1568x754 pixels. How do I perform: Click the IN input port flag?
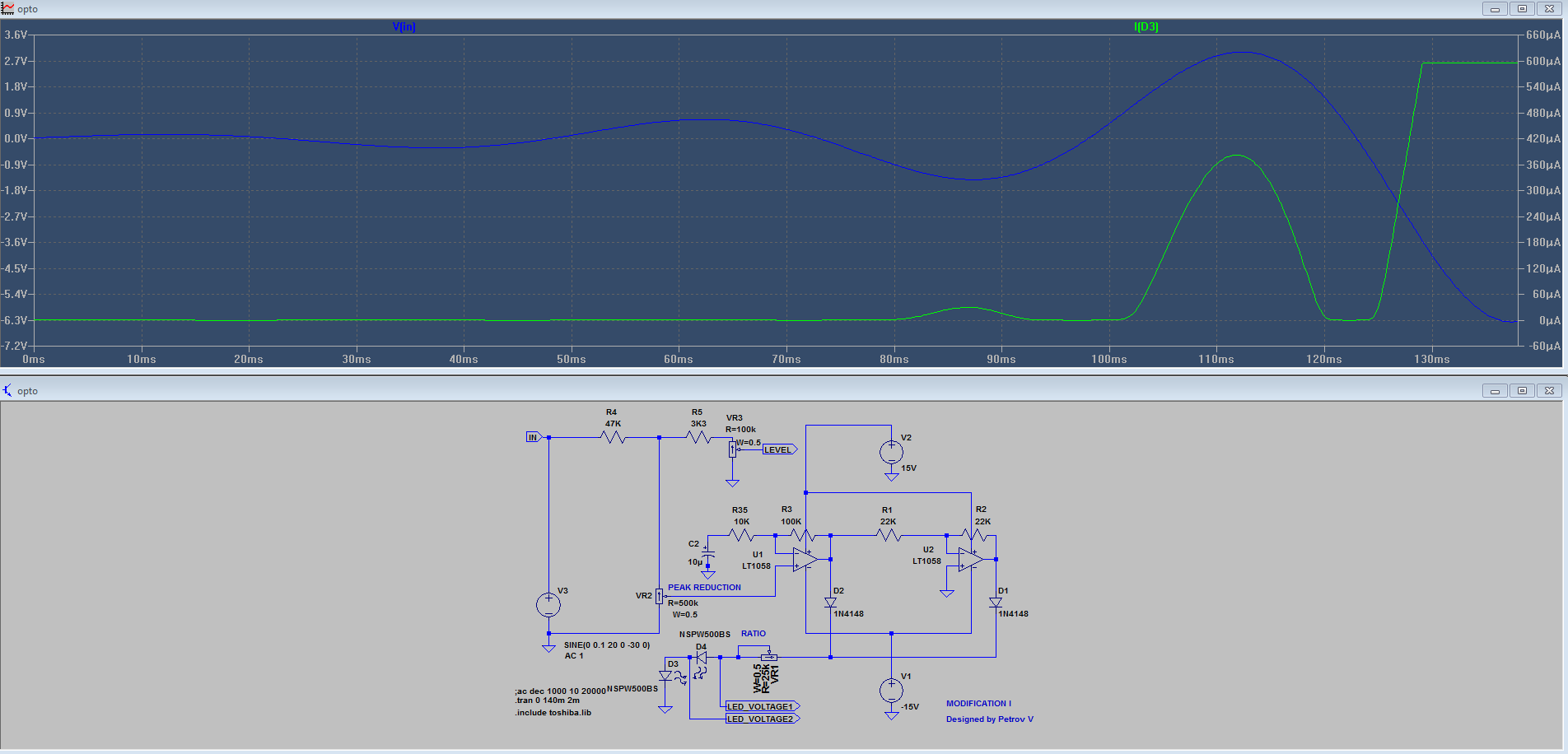point(534,437)
